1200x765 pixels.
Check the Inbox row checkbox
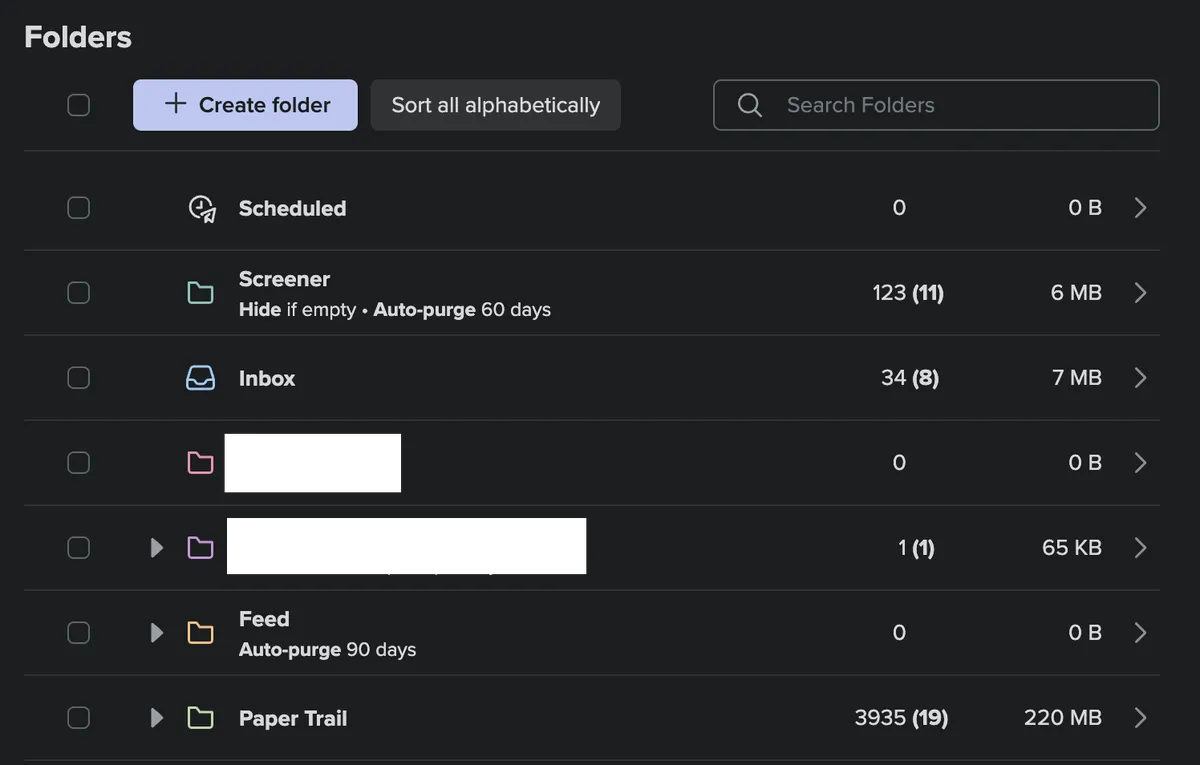78,377
